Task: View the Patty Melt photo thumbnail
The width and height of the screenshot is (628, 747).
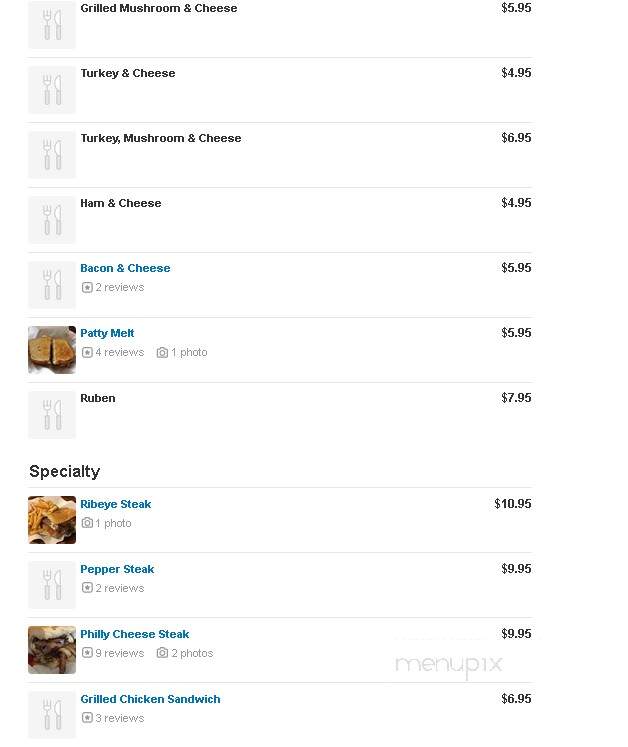Action: (x=52, y=350)
